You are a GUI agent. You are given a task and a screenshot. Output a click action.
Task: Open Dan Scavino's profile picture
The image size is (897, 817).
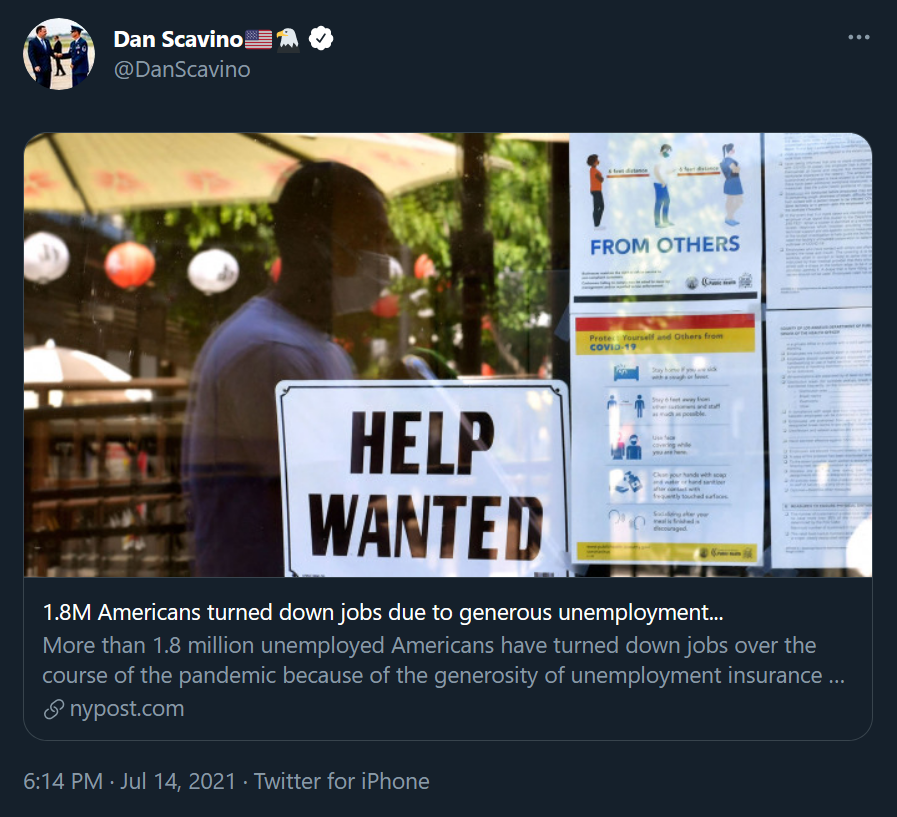coord(59,54)
